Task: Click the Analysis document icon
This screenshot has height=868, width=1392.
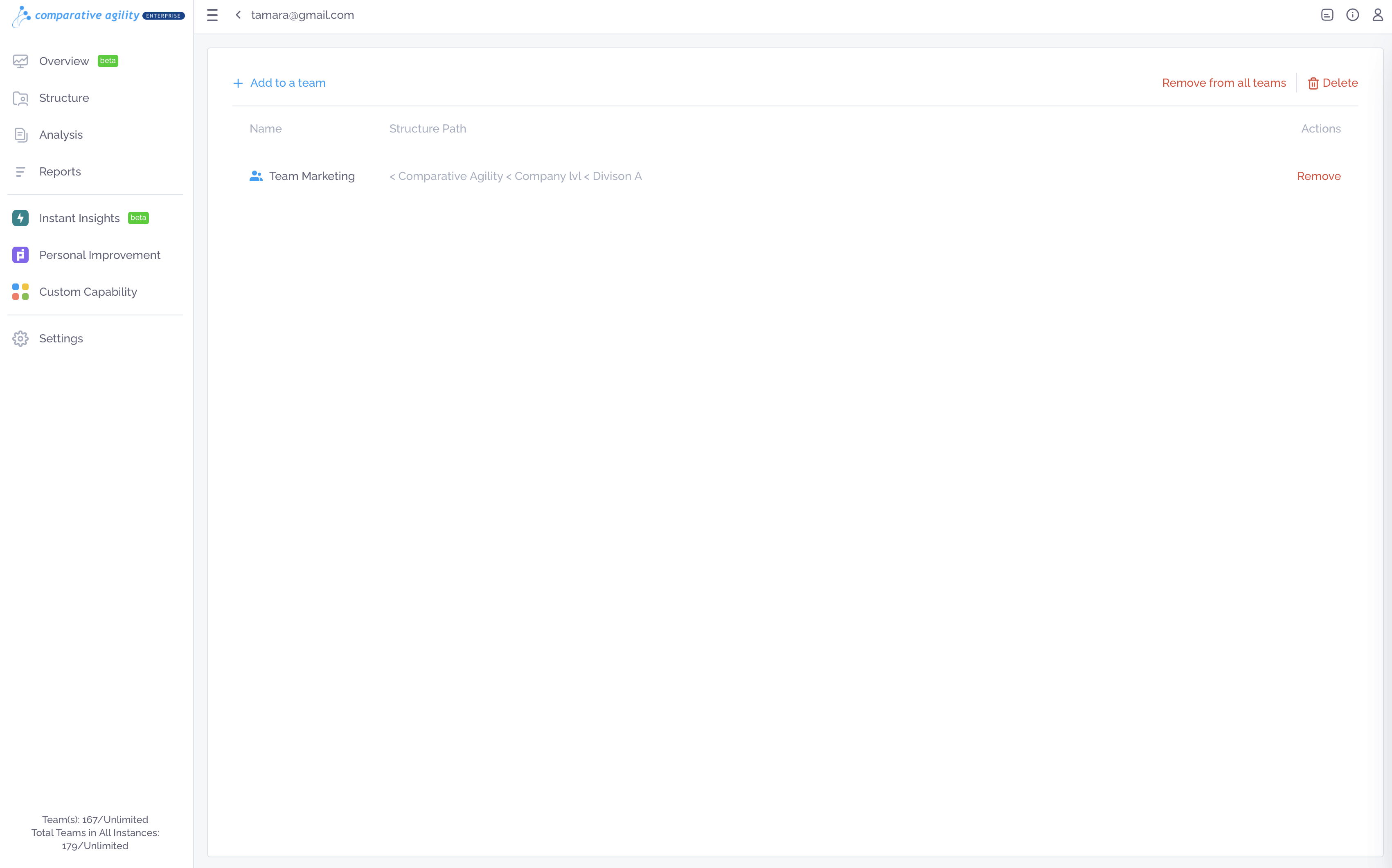Action: [x=21, y=135]
